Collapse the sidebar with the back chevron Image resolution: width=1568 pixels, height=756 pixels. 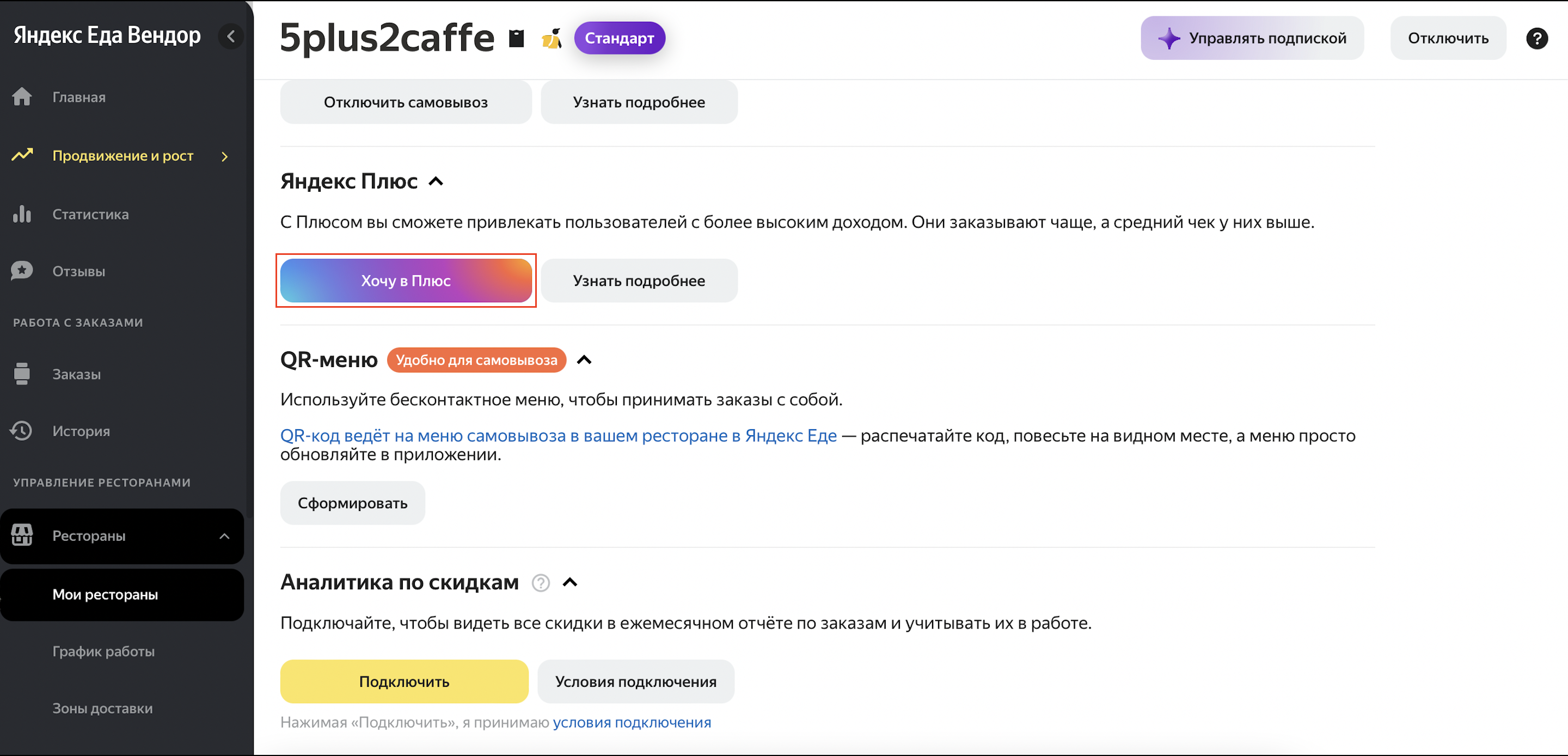(231, 36)
